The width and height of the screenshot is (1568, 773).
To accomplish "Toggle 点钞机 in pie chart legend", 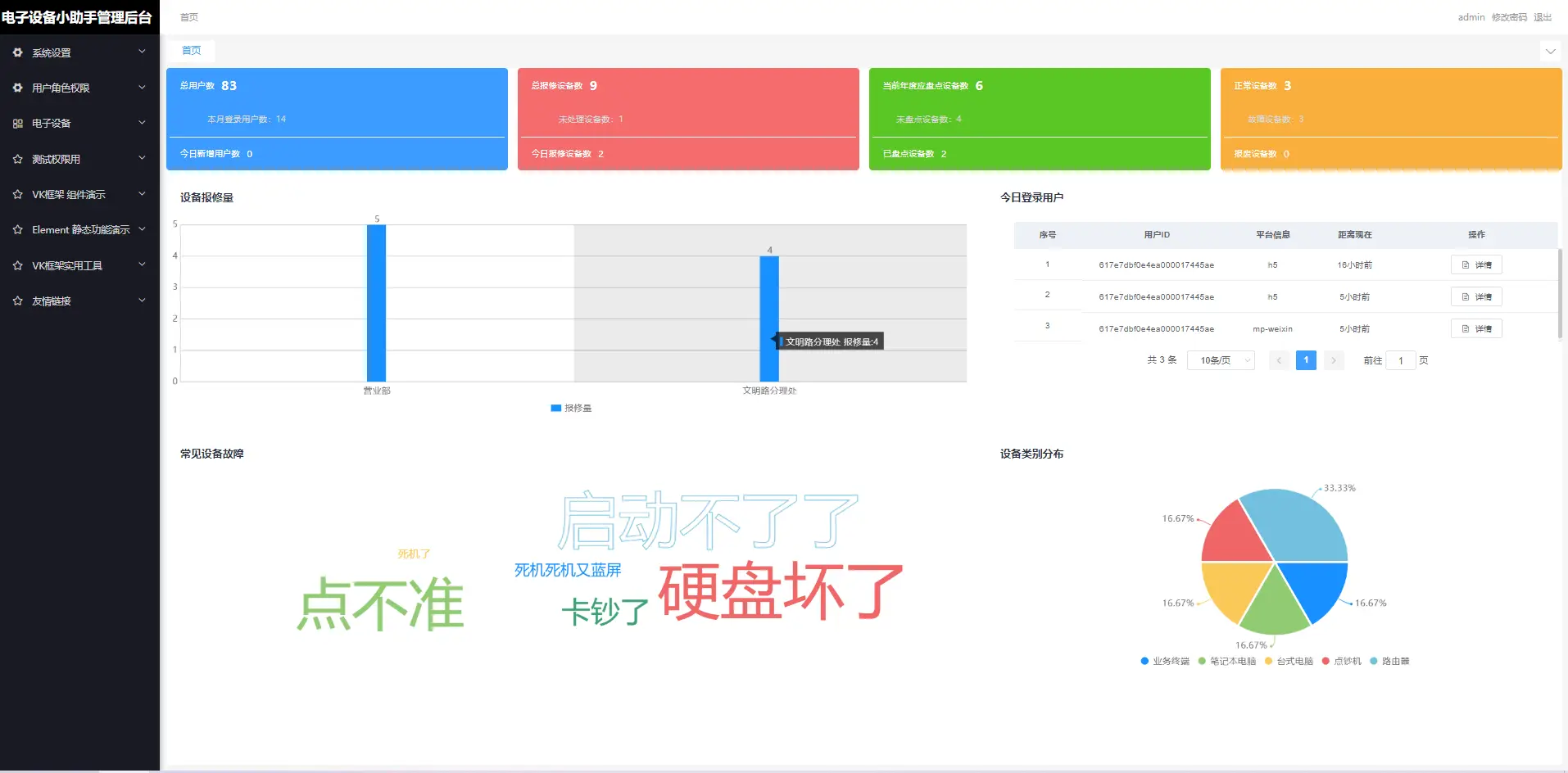I will pos(1341,661).
